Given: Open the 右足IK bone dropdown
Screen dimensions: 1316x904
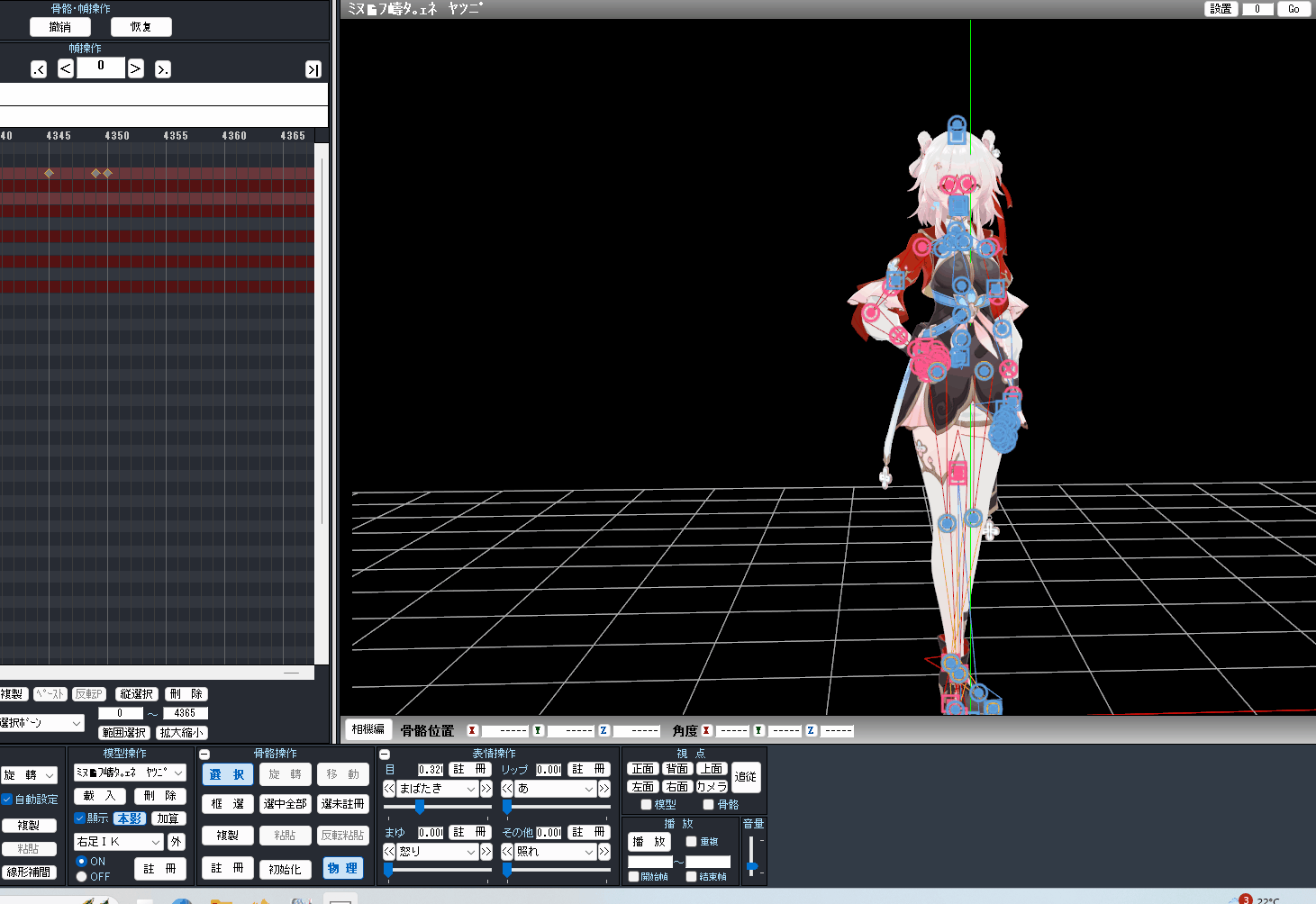Looking at the screenshot, I should pos(118,841).
